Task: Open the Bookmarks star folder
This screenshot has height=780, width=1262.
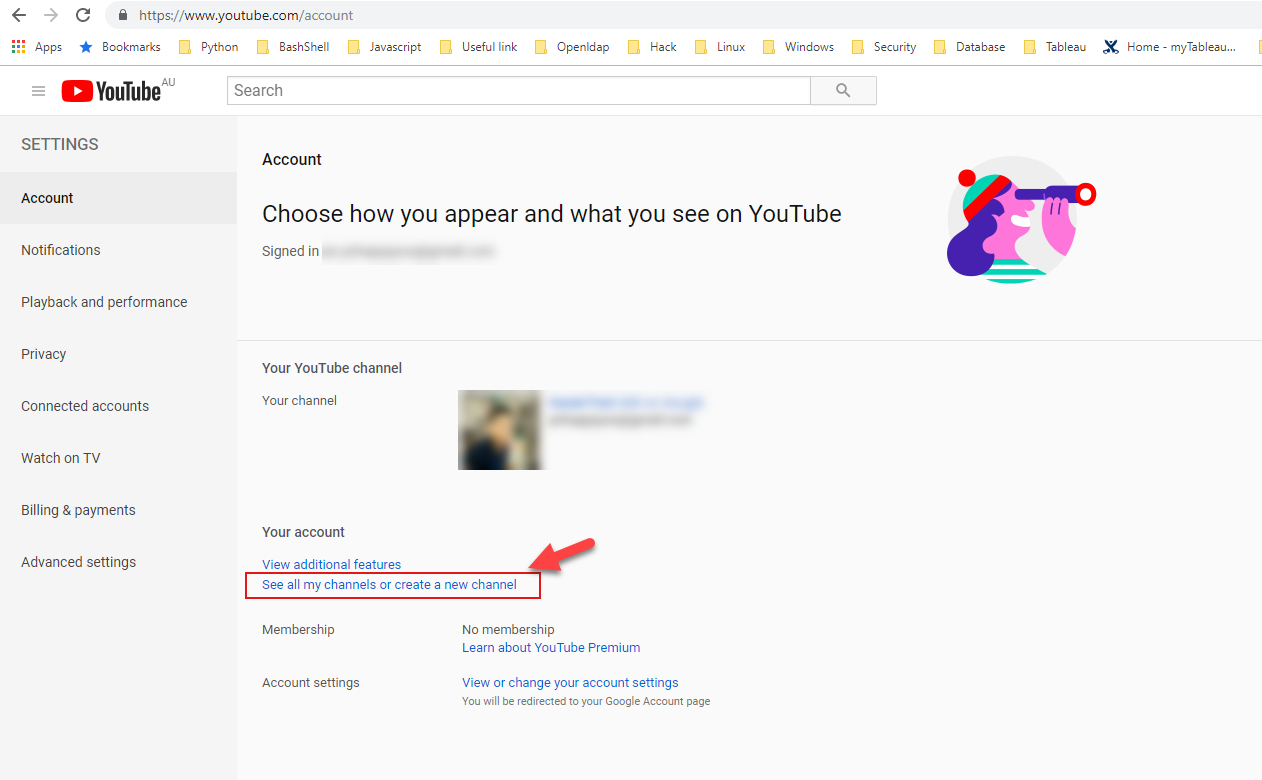Action: pyautogui.click(x=119, y=47)
